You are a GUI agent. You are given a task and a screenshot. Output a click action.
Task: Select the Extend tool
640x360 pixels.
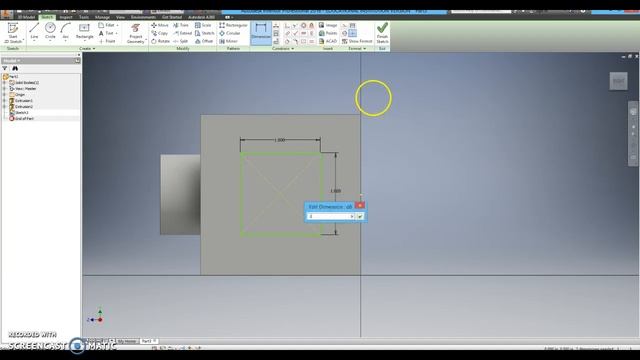pos(182,33)
